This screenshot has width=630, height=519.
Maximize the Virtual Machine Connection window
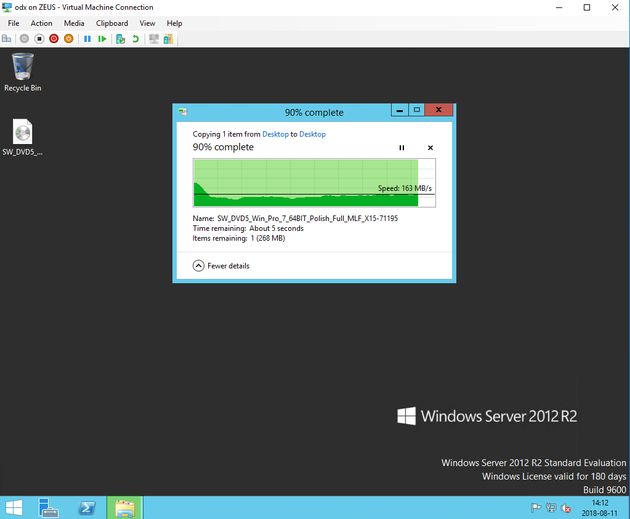point(587,7)
